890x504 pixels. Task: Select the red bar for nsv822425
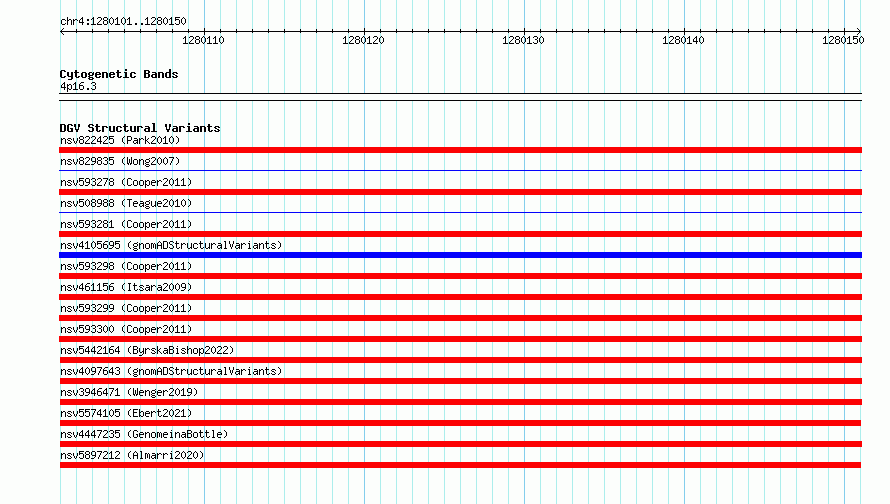click(x=460, y=150)
